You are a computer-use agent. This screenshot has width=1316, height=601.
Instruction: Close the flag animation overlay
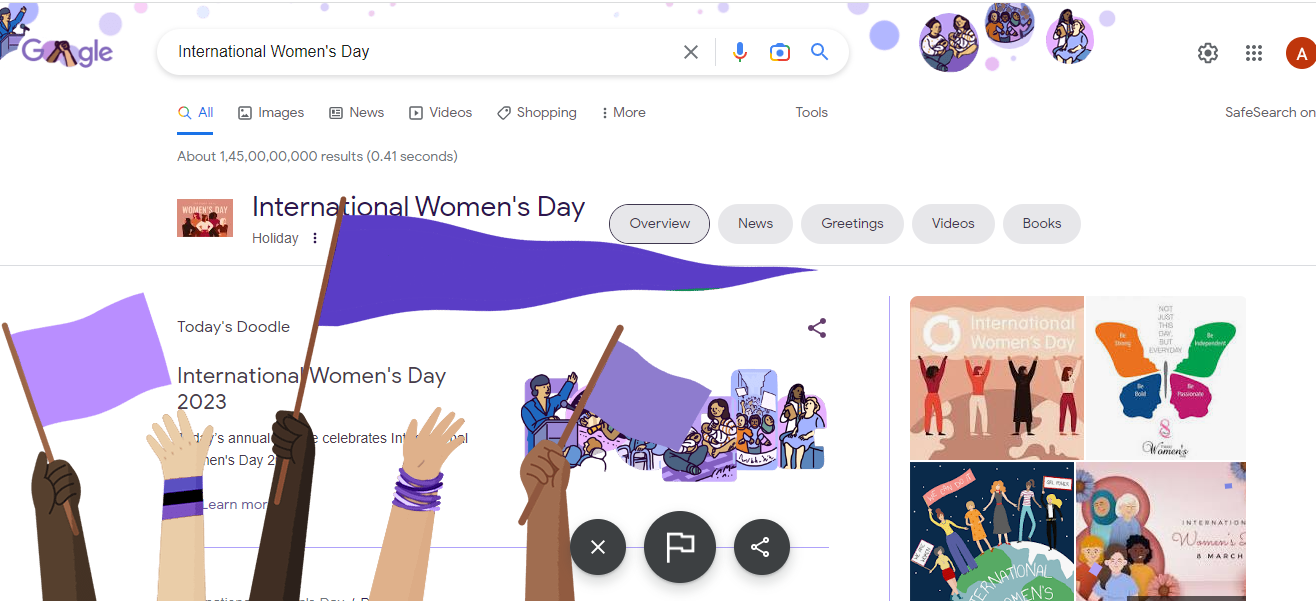pyautogui.click(x=598, y=547)
